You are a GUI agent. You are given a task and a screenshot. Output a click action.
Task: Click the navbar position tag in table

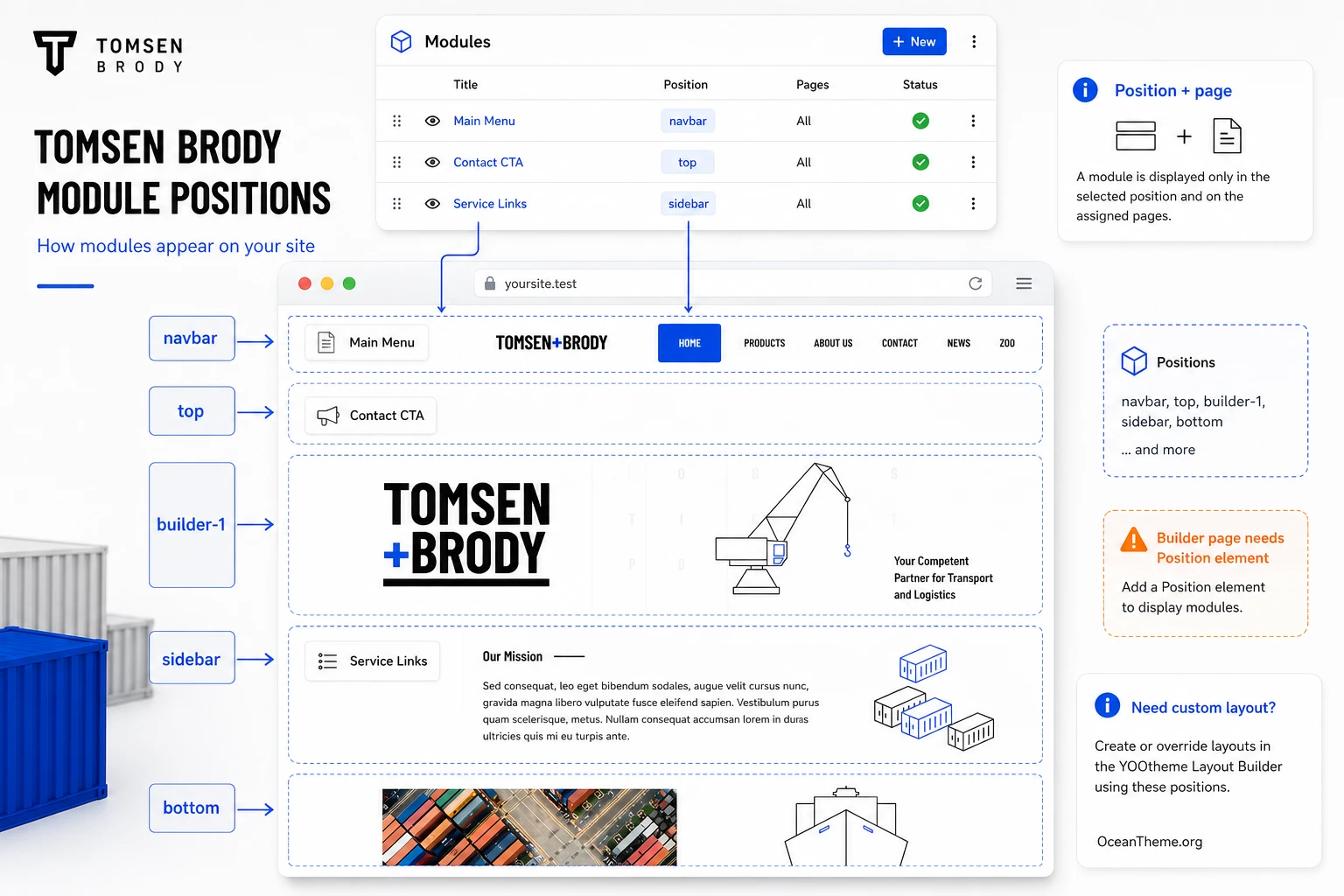point(688,121)
